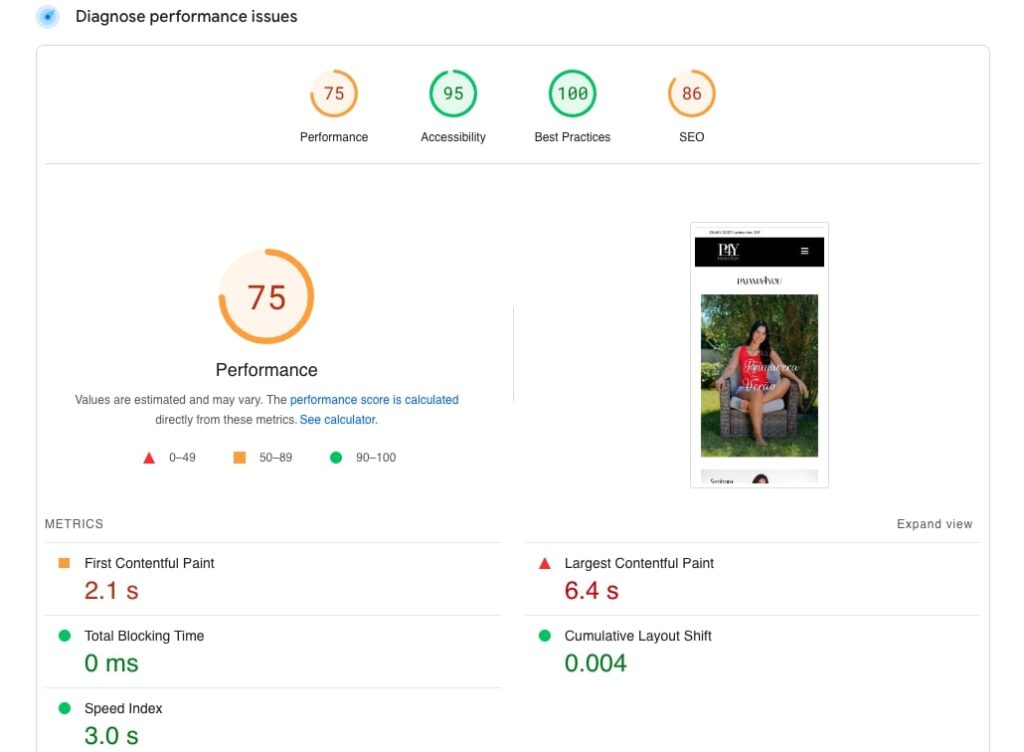Select the Cumulative Layout Shift metric
Screen dimensions: 1024x752
pyautogui.click(x=638, y=636)
